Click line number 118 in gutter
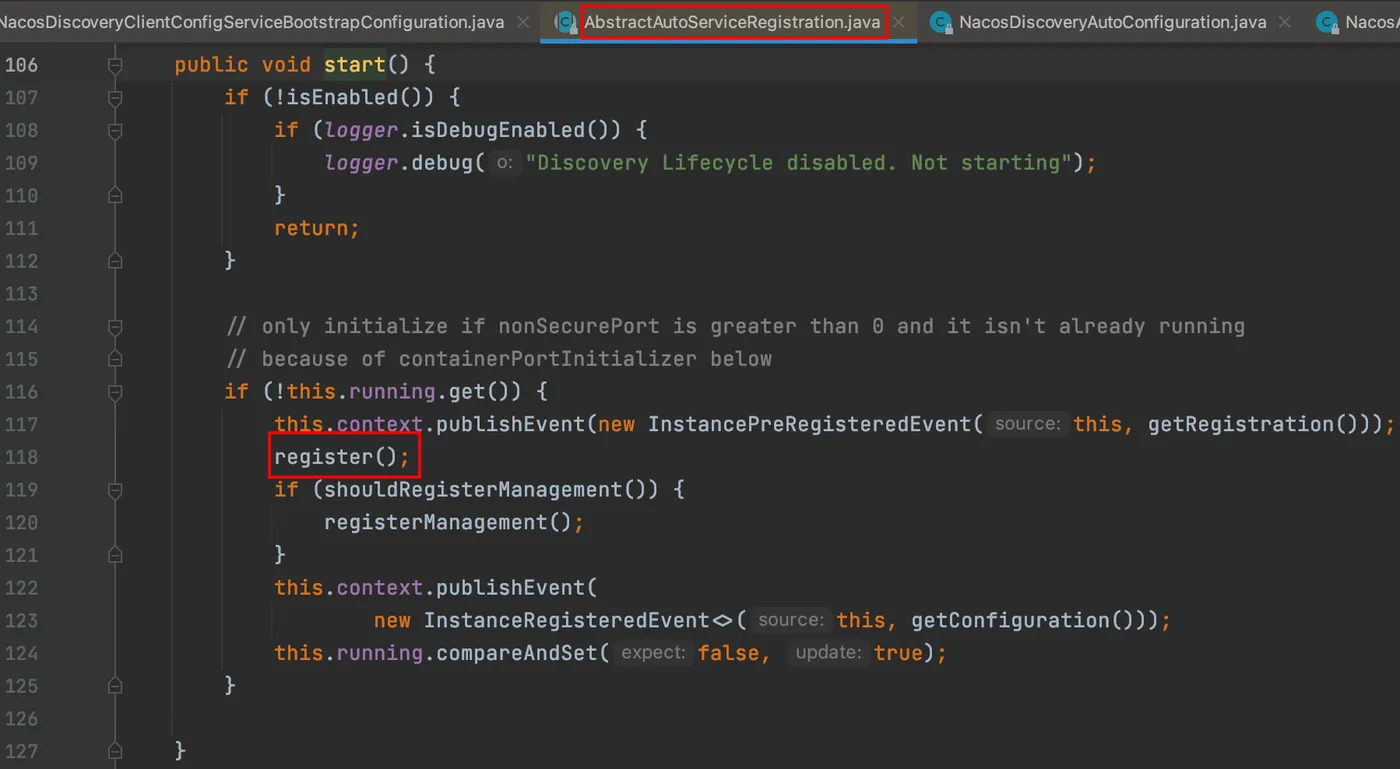Screen dimensions: 1400x769 click(x=21, y=457)
